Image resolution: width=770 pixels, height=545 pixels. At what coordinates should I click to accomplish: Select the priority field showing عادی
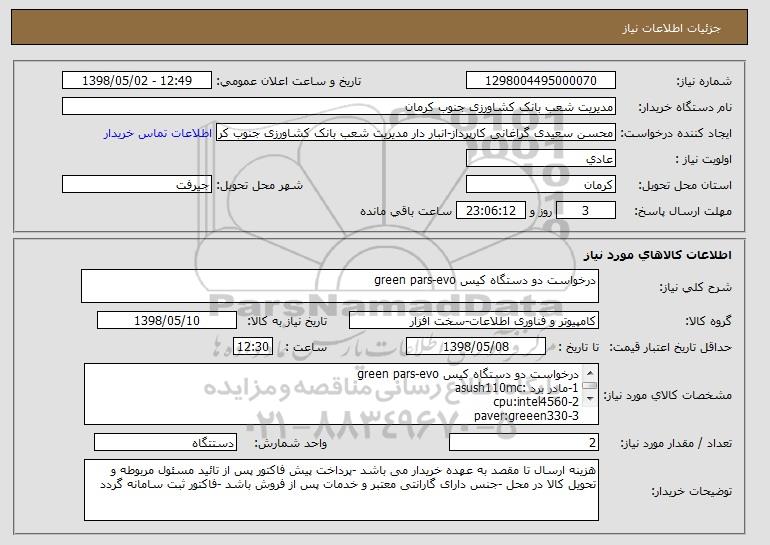click(541, 159)
